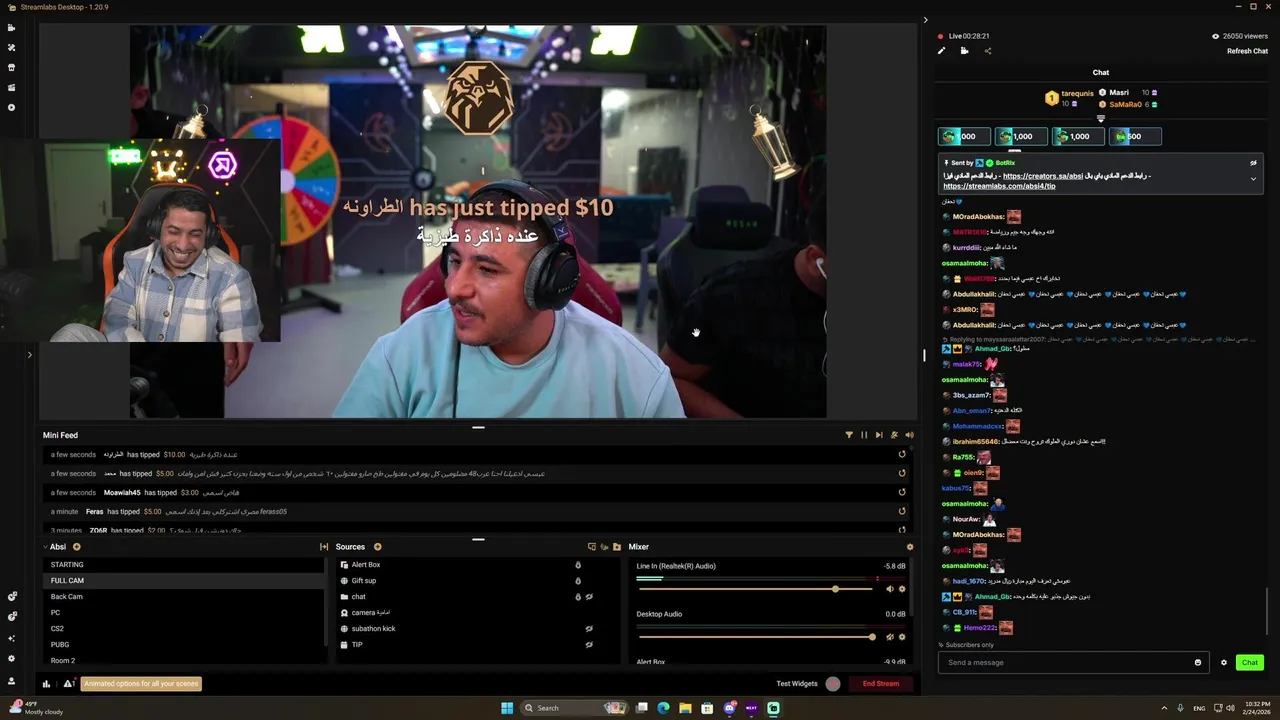This screenshot has width=1280, height=720.
Task: Open the Recordings play icon in the left sidebar
Action: click(12, 107)
